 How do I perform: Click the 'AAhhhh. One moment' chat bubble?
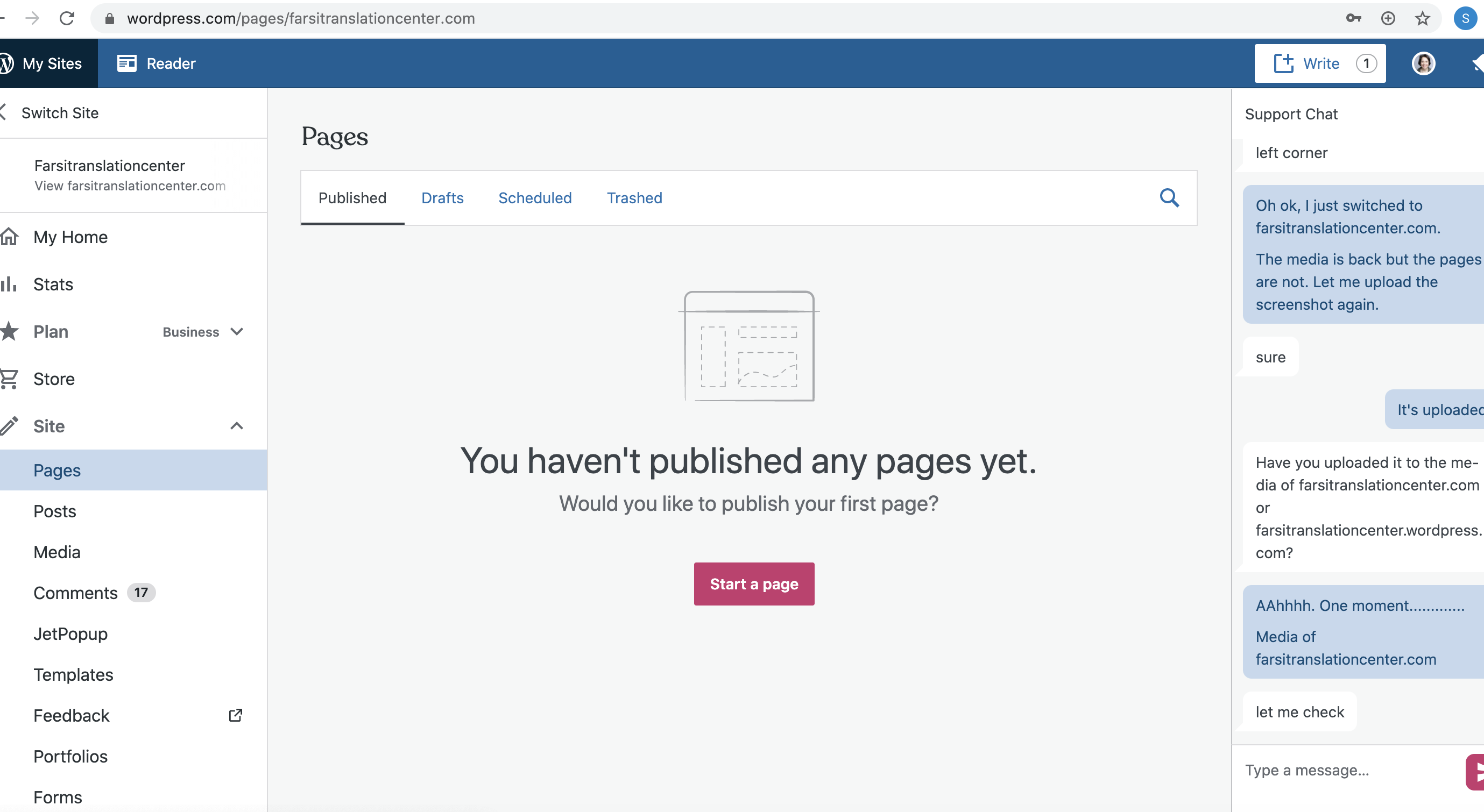pos(1363,632)
